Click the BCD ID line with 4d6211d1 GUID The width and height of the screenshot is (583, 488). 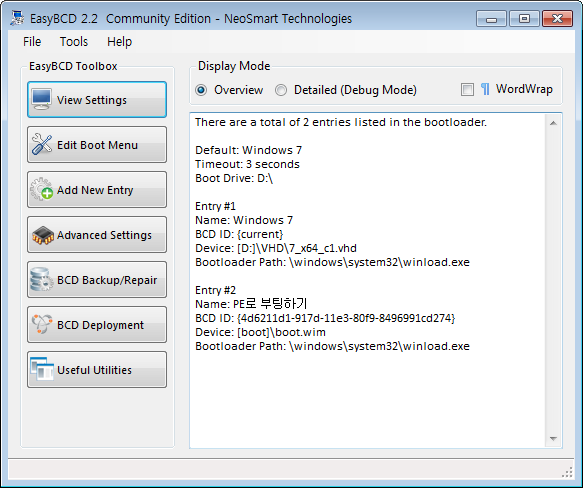[x=325, y=318]
